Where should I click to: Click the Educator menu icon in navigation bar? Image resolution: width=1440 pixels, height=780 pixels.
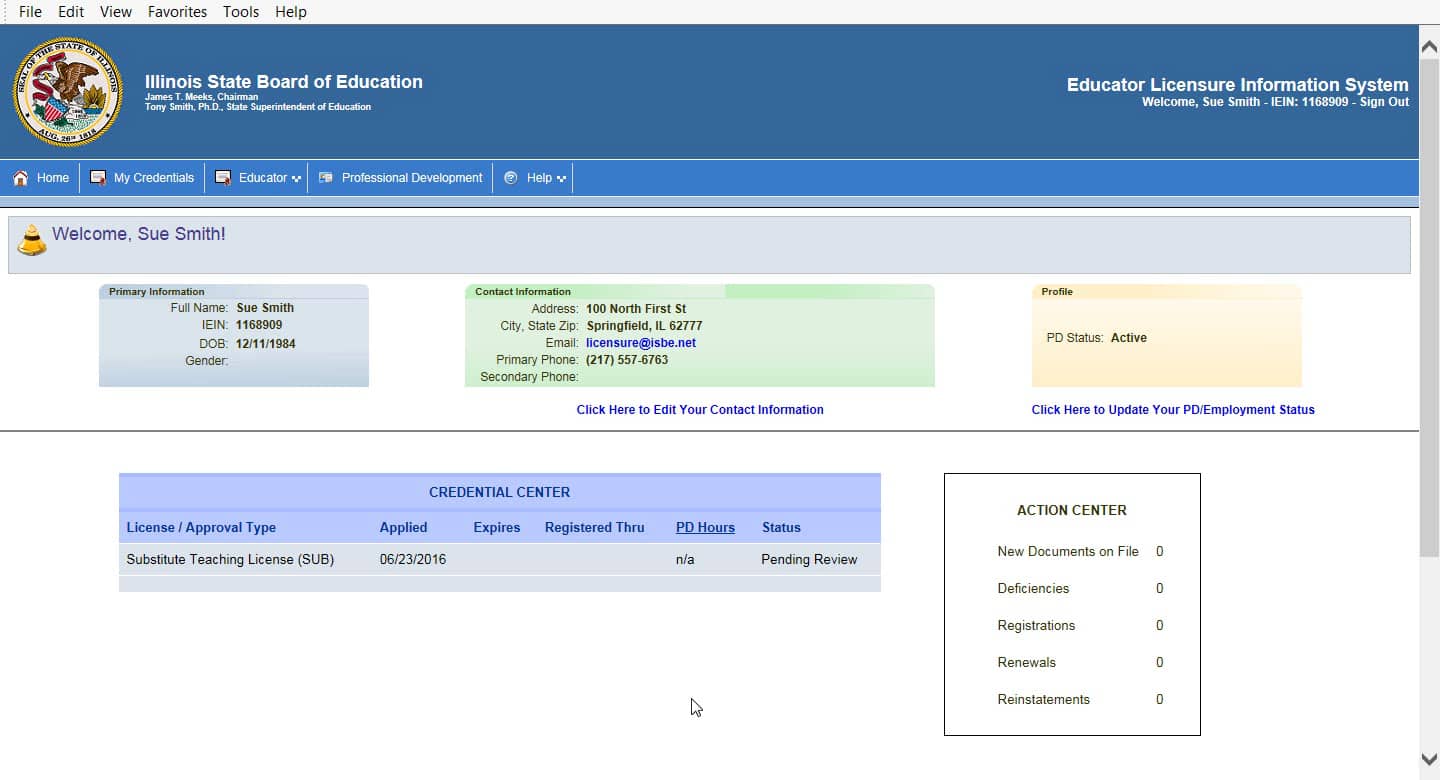point(223,178)
